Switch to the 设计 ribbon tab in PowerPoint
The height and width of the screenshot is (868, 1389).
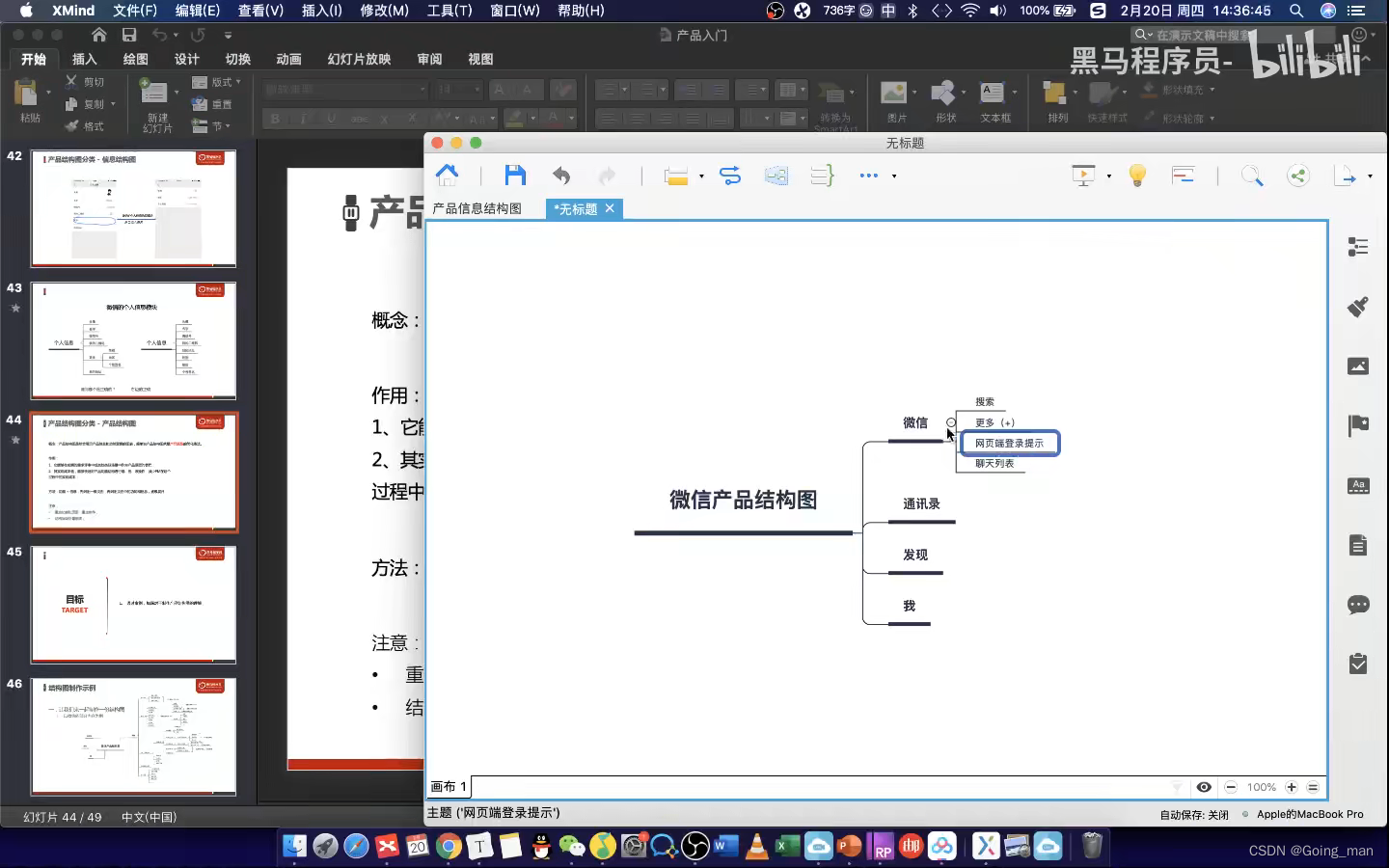coord(187,59)
